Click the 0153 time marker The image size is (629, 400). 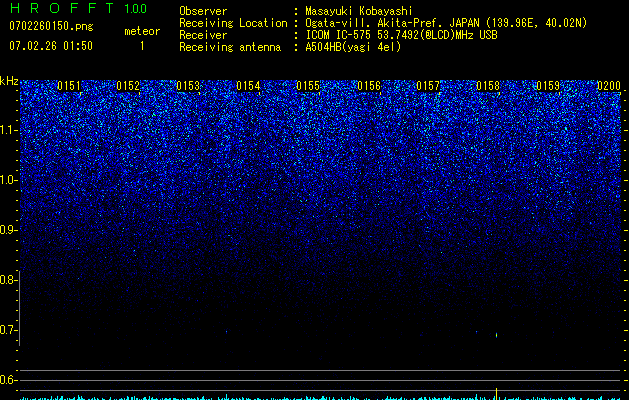coord(188,86)
